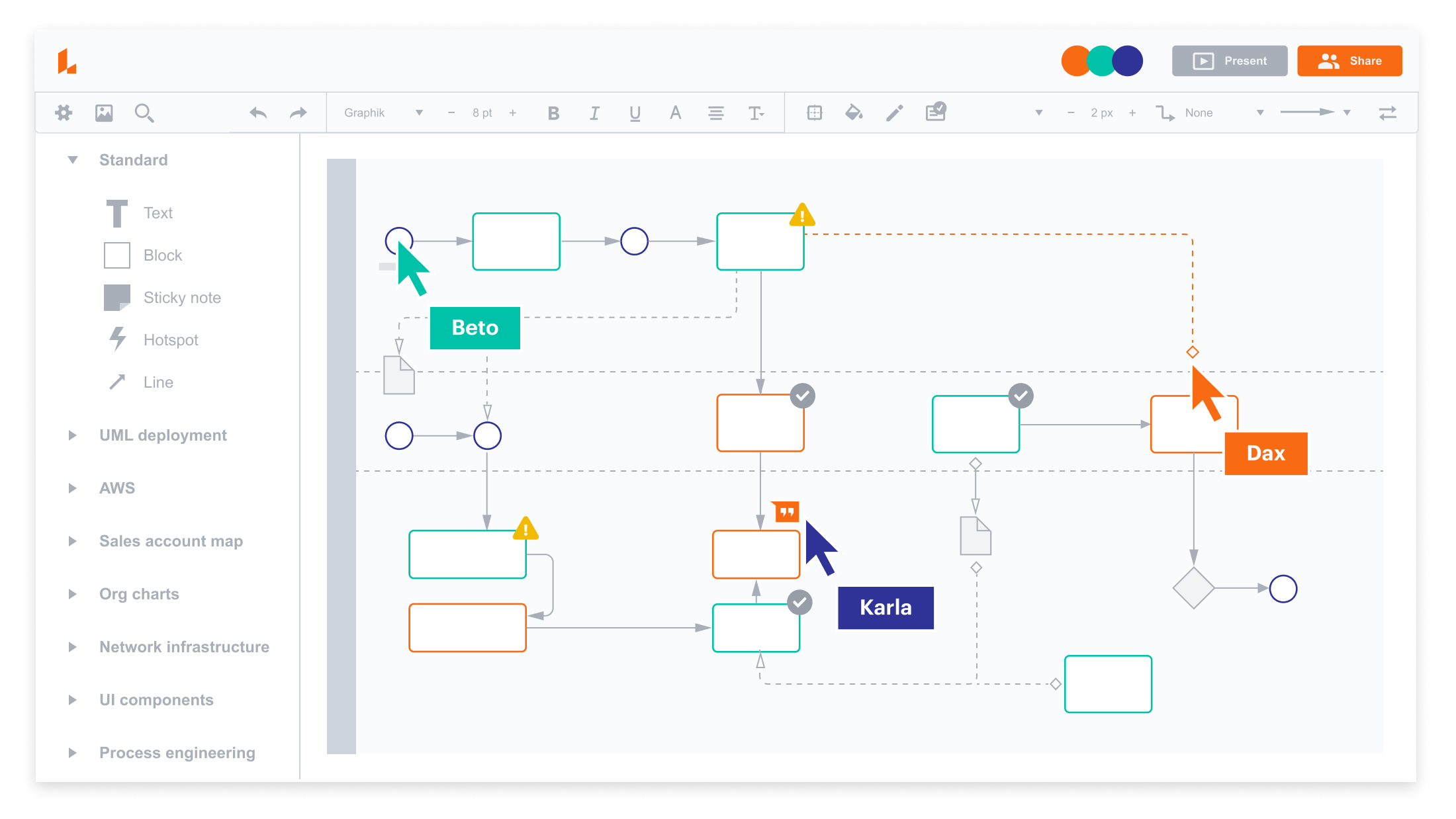
Task: Click the fill color bucket icon
Action: [x=855, y=112]
